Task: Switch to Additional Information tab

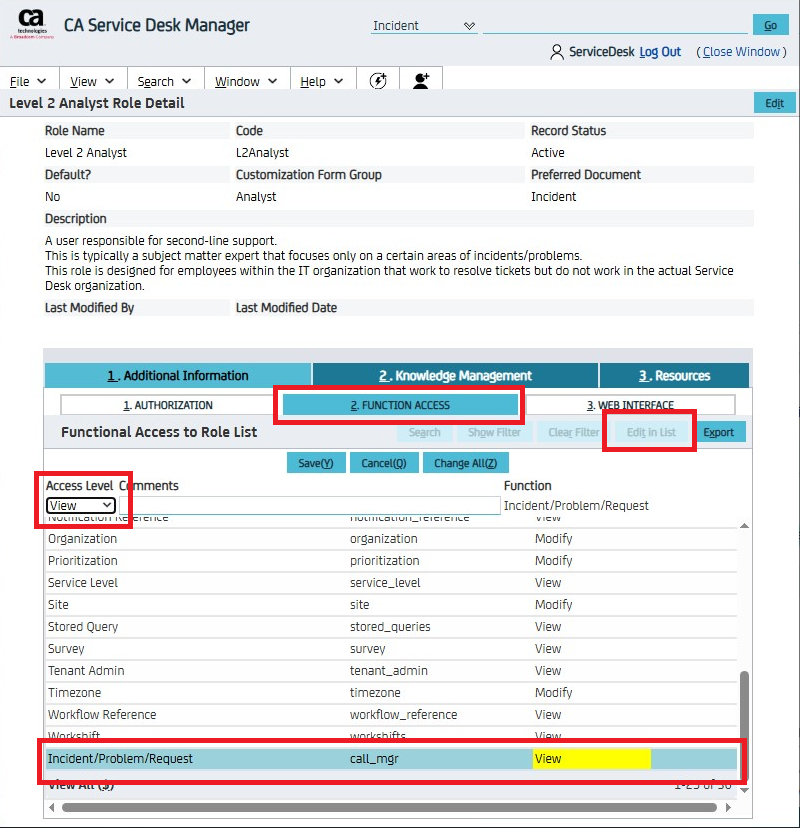Action: click(x=178, y=375)
